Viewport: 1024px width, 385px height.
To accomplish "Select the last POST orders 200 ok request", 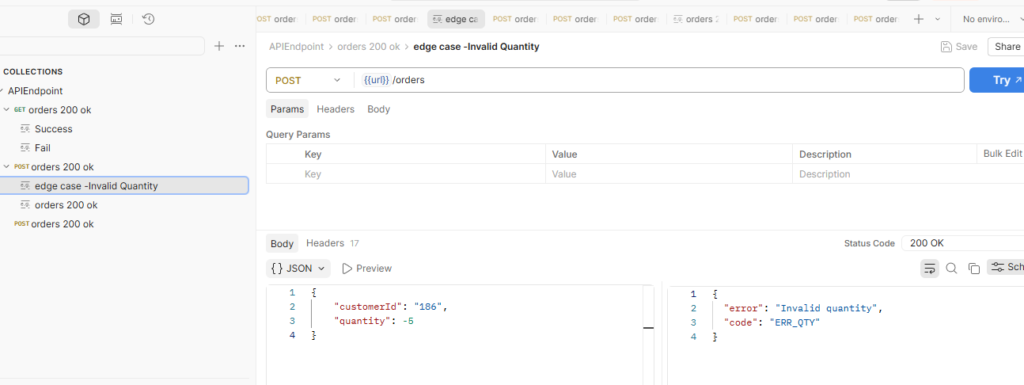I will (62, 224).
